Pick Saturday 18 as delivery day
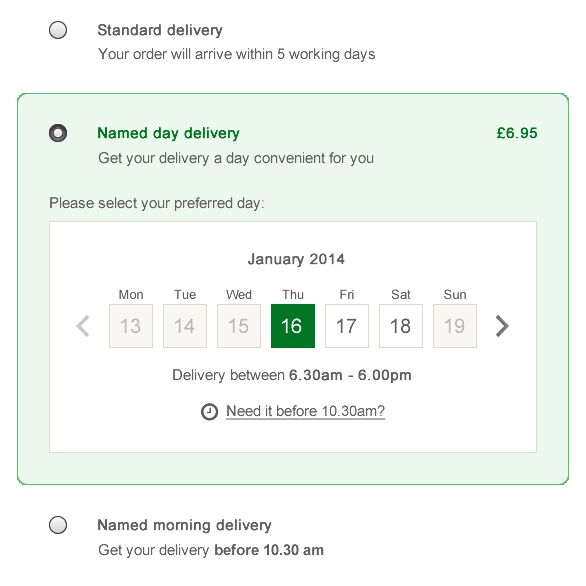This screenshot has width=586, height=586. 401,326
